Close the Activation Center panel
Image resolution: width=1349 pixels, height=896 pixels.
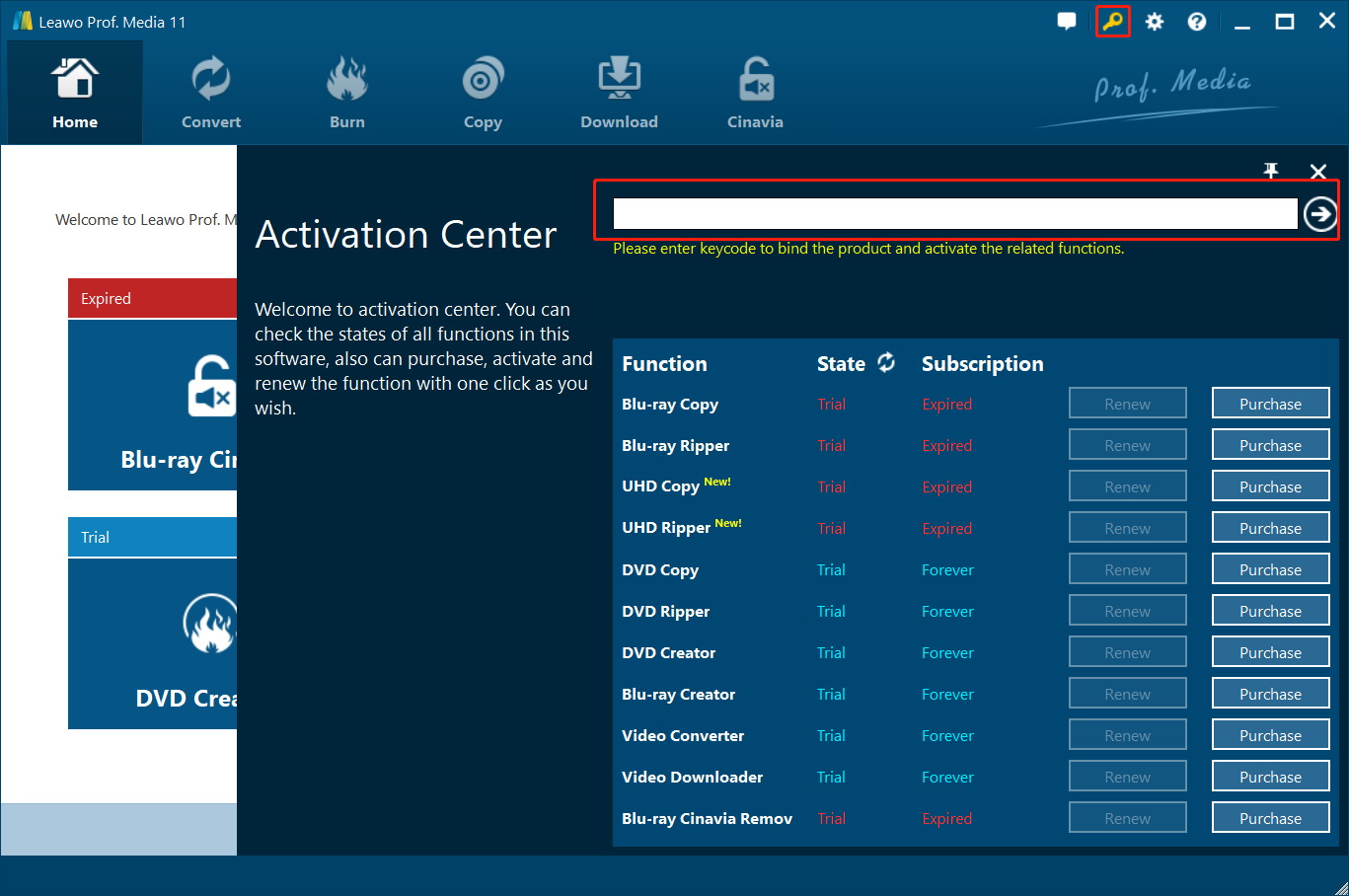1317,172
